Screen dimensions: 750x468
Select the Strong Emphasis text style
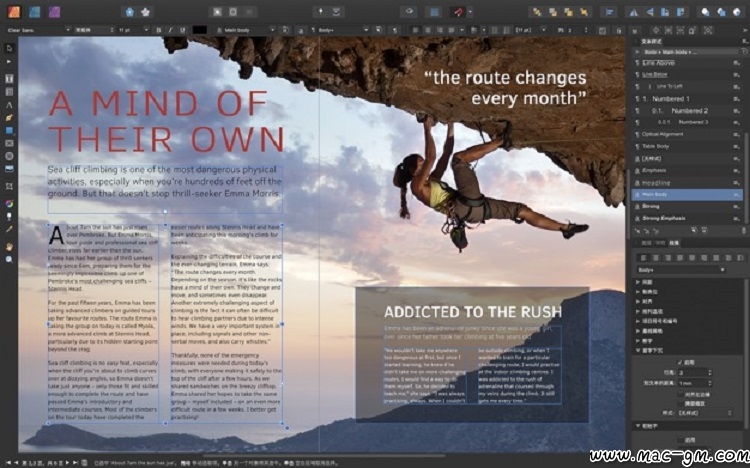[x=686, y=218]
